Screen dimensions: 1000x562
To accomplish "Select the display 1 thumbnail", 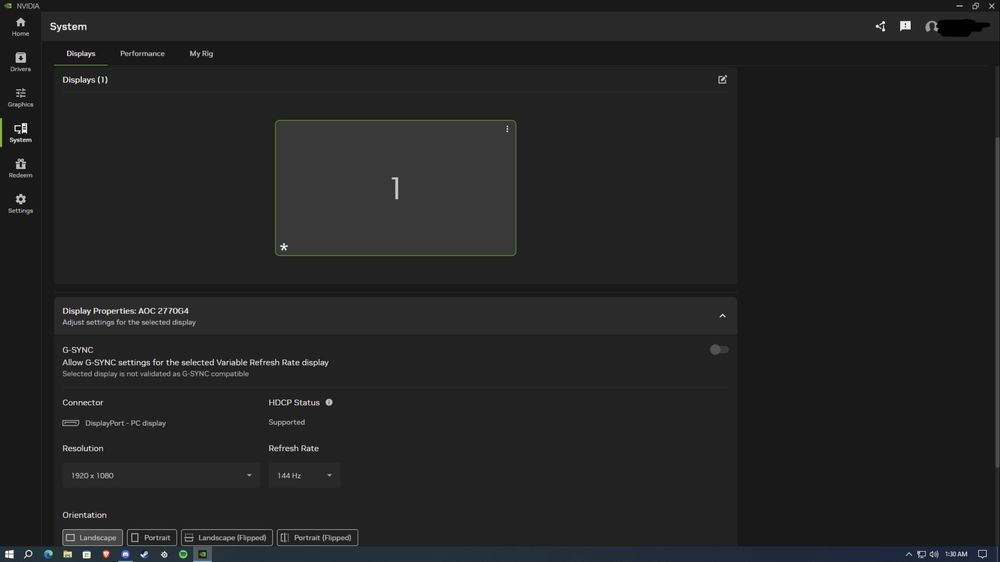I will pyautogui.click(x=395, y=188).
